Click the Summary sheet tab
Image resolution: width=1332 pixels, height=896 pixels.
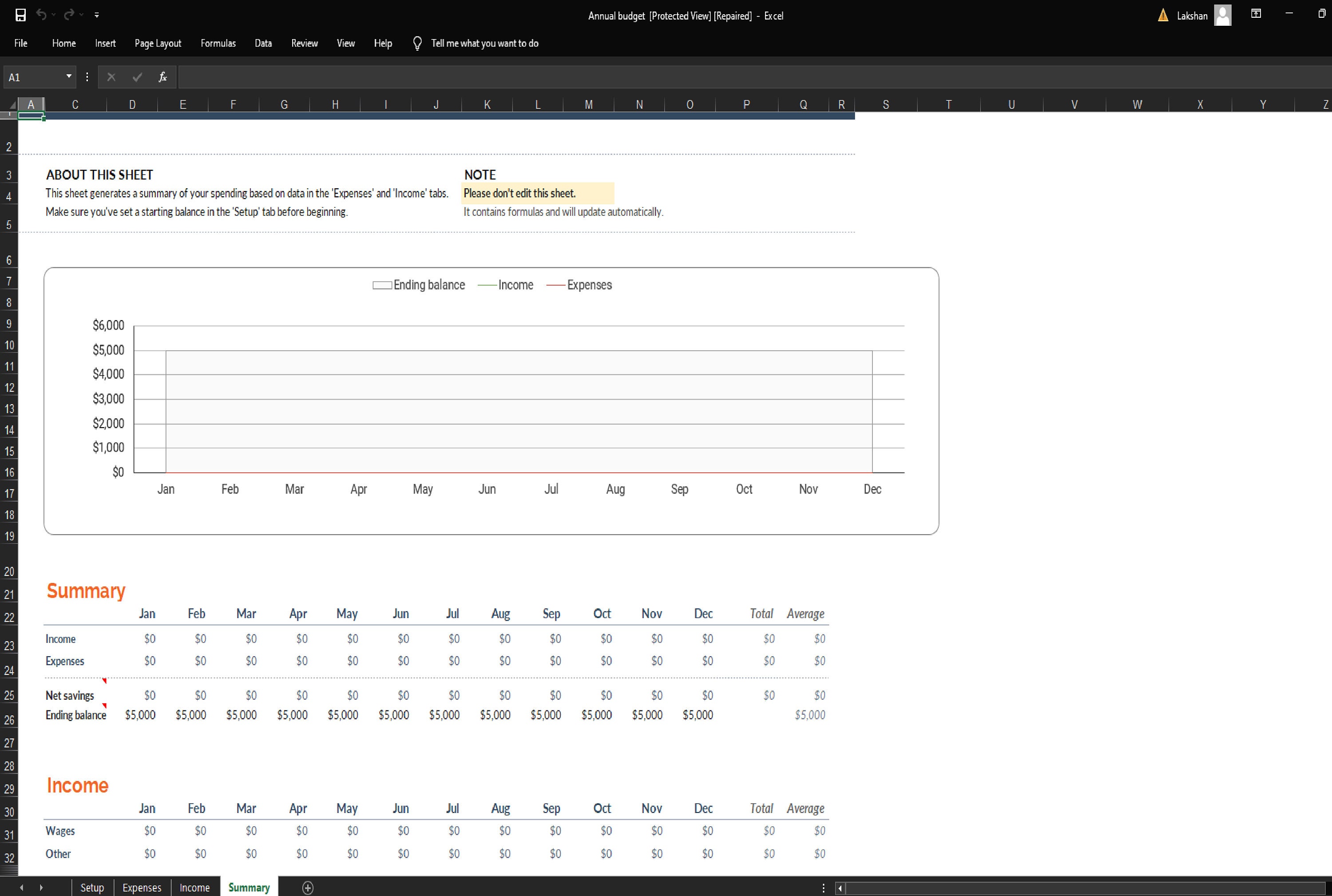[249, 888]
